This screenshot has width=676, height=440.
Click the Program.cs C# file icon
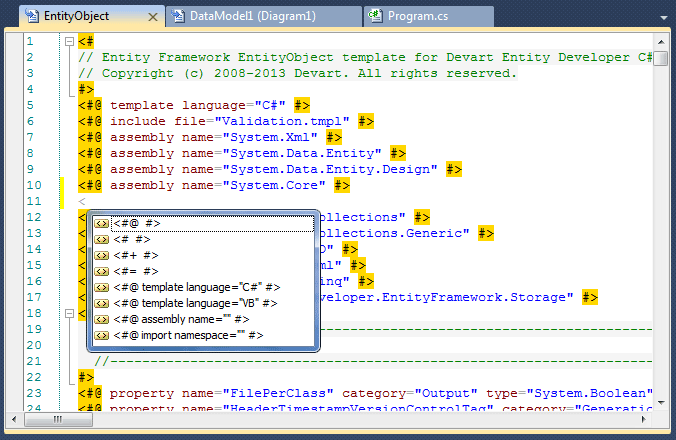[375, 16]
